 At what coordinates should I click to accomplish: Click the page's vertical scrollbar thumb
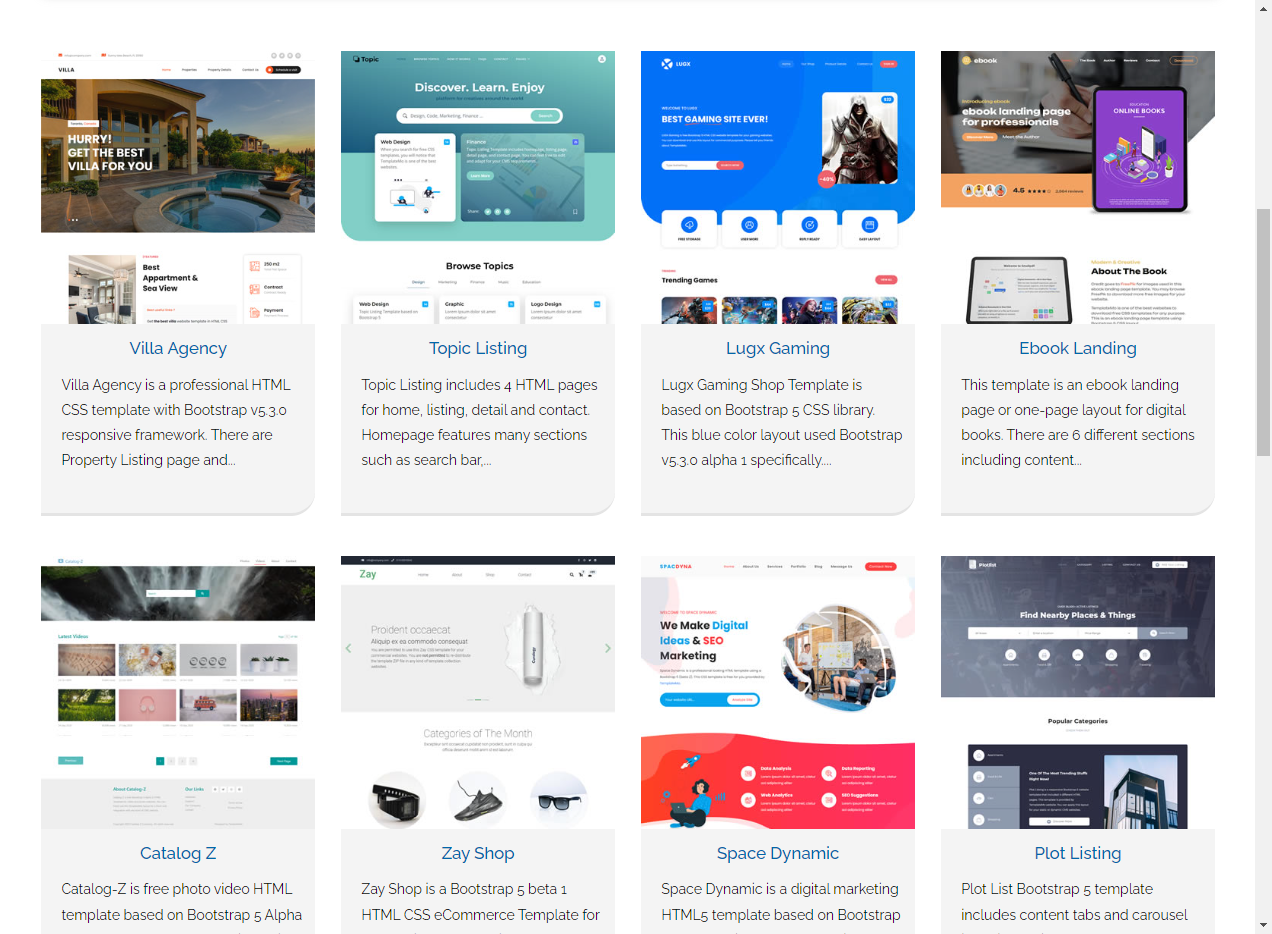[x=1263, y=332]
